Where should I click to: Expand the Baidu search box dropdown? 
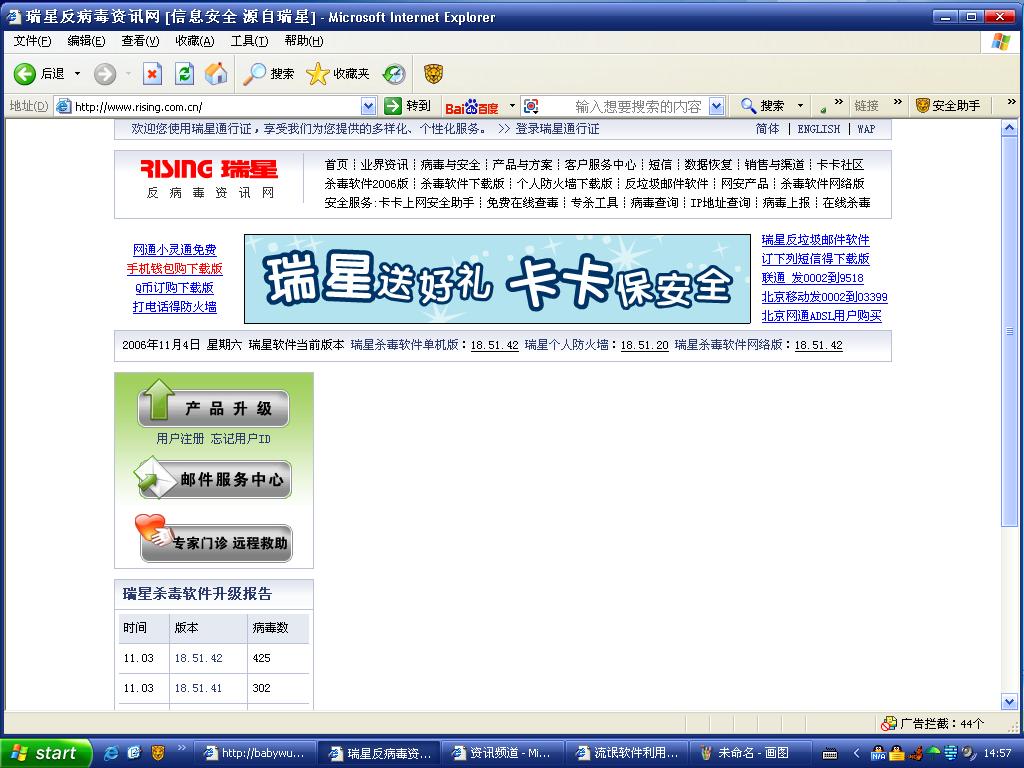[716, 106]
